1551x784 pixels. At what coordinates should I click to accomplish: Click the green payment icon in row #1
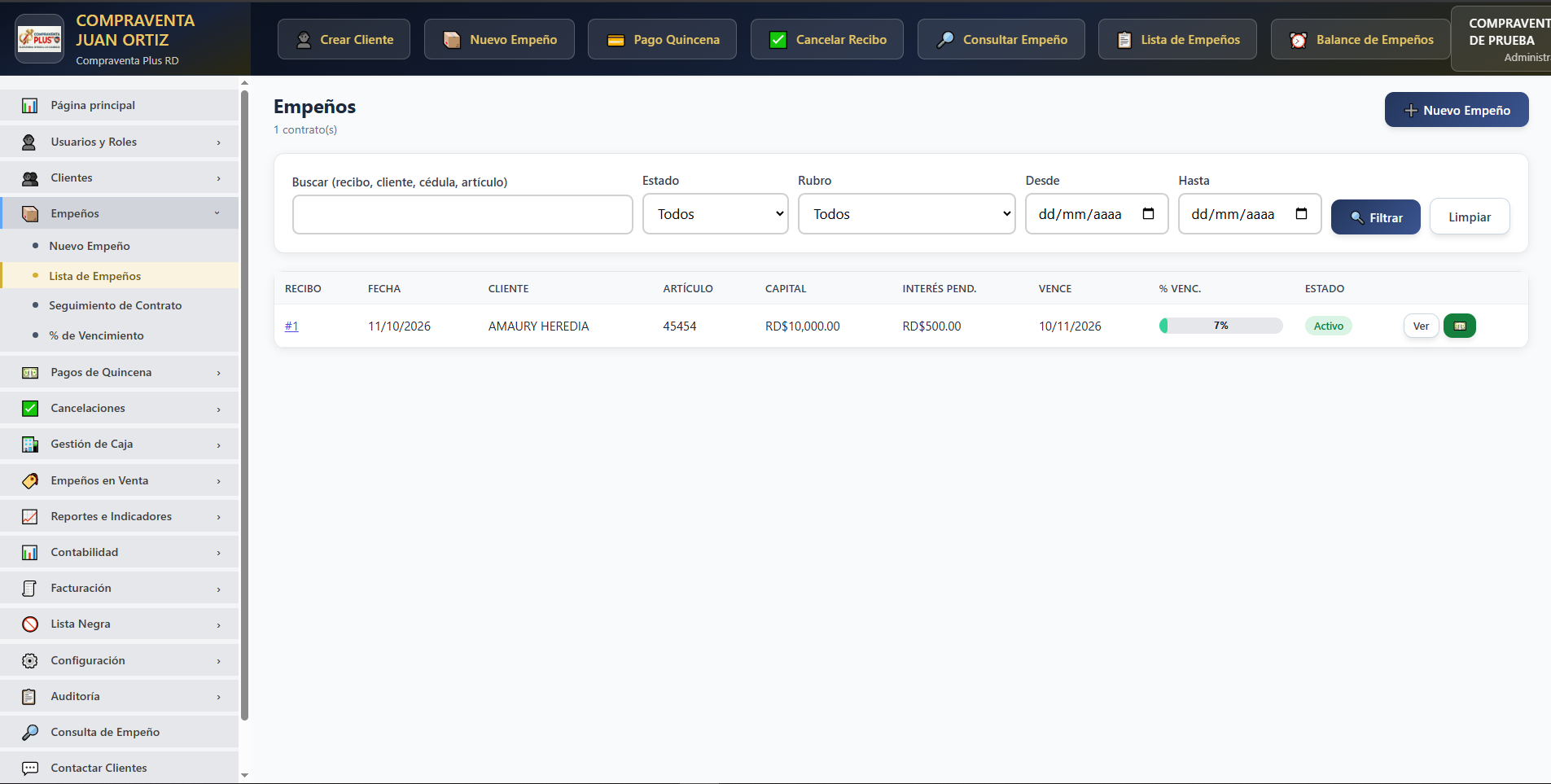coord(1459,326)
